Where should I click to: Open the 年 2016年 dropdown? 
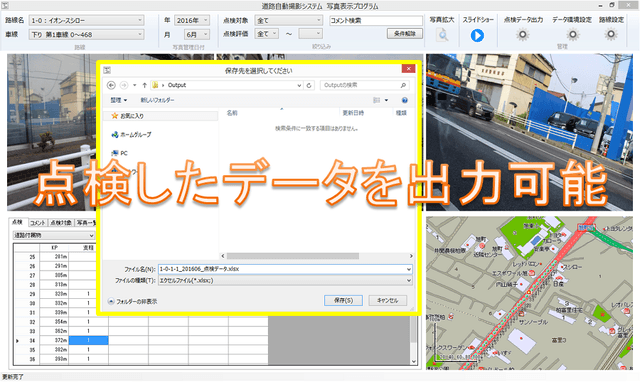(x=192, y=20)
